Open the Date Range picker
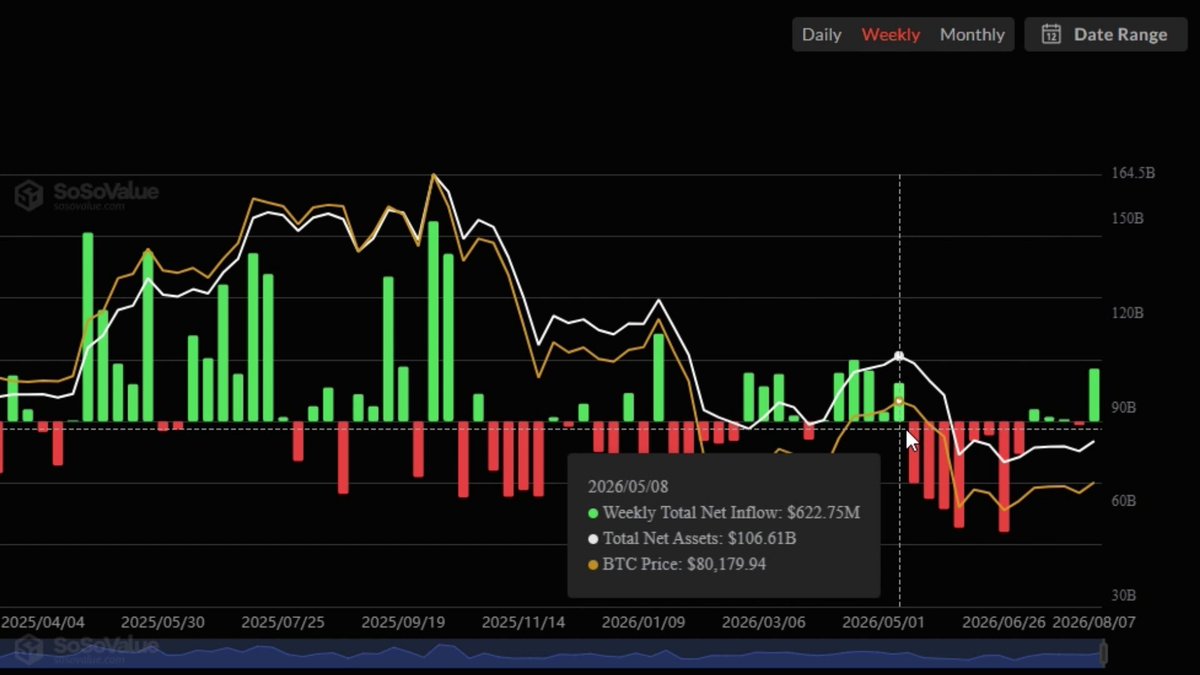The height and width of the screenshot is (675, 1200). (x=1105, y=34)
